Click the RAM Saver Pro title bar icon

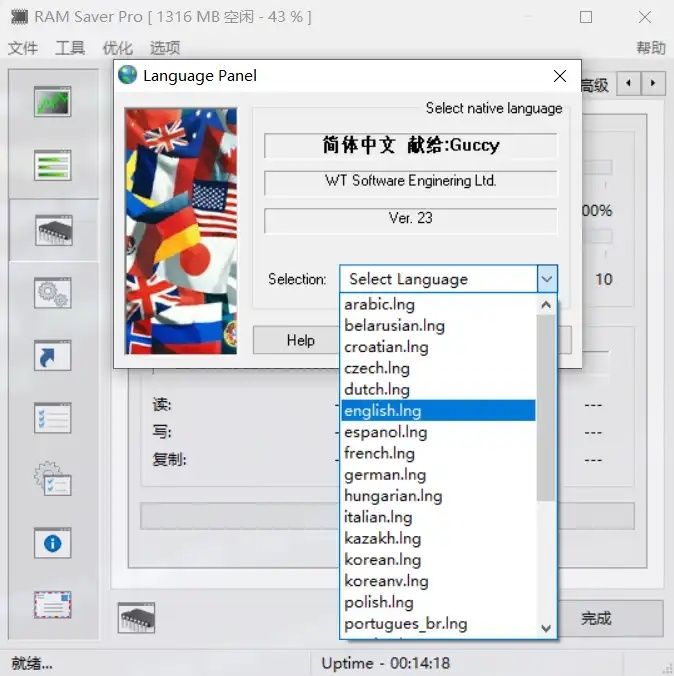tap(19, 17)
